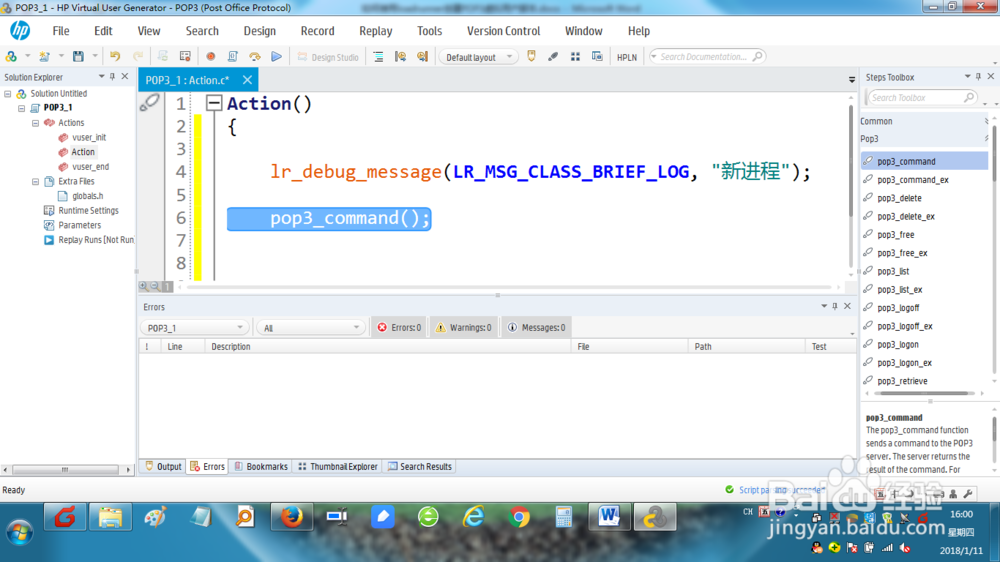
Task: Collapse the Actions folder node
Action: click(36, 123)
